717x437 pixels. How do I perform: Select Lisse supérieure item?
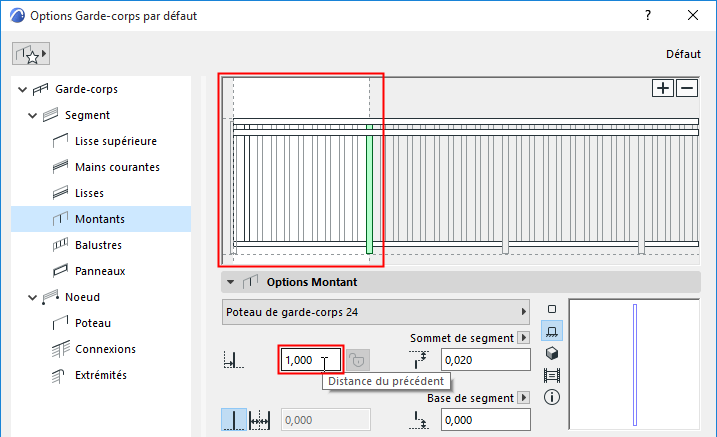tap(116, 141)
